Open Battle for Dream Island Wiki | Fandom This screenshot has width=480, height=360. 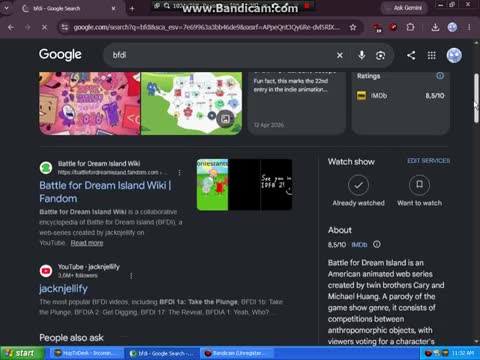(105, 192)
